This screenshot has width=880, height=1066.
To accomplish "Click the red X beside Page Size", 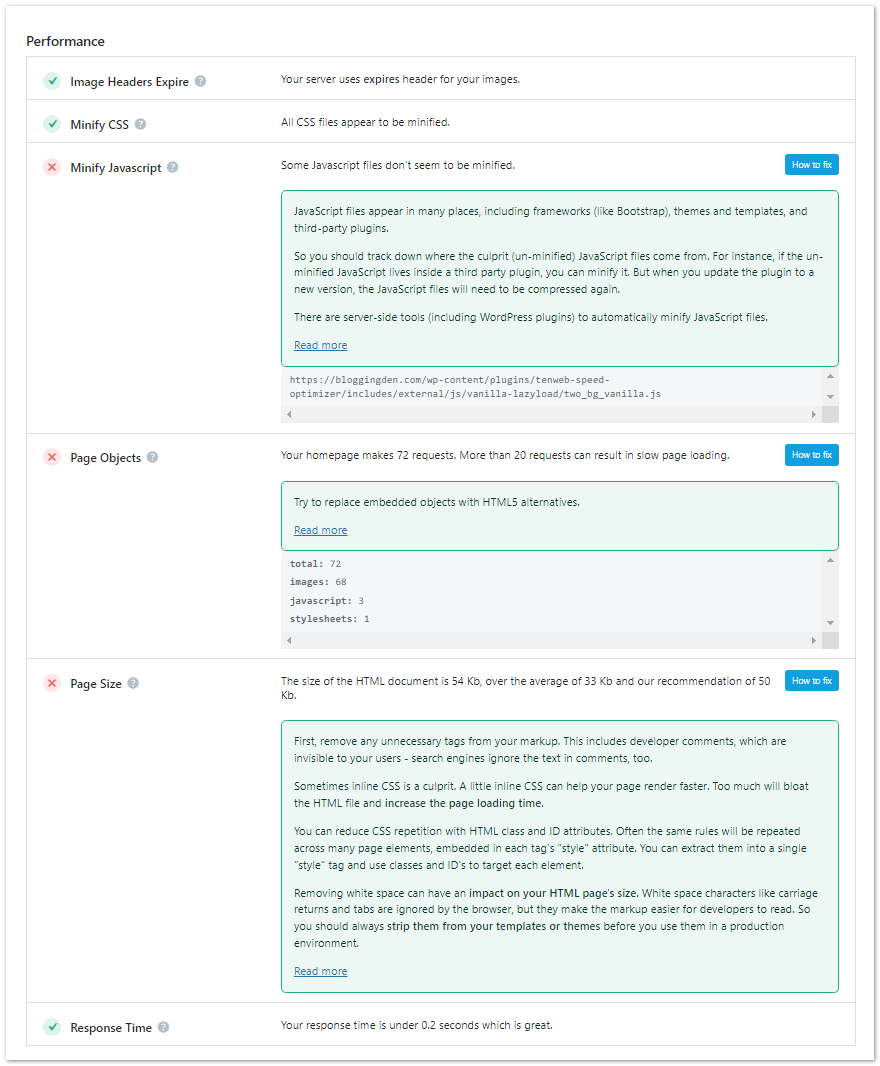I will [52, 683].
